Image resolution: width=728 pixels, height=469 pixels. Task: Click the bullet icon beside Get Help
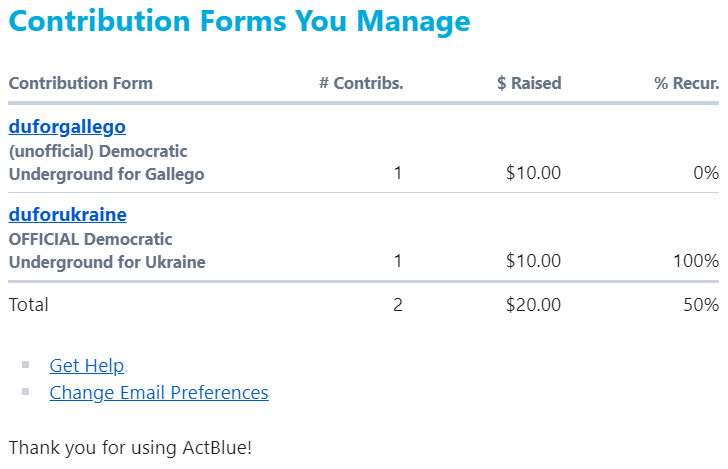26,366
